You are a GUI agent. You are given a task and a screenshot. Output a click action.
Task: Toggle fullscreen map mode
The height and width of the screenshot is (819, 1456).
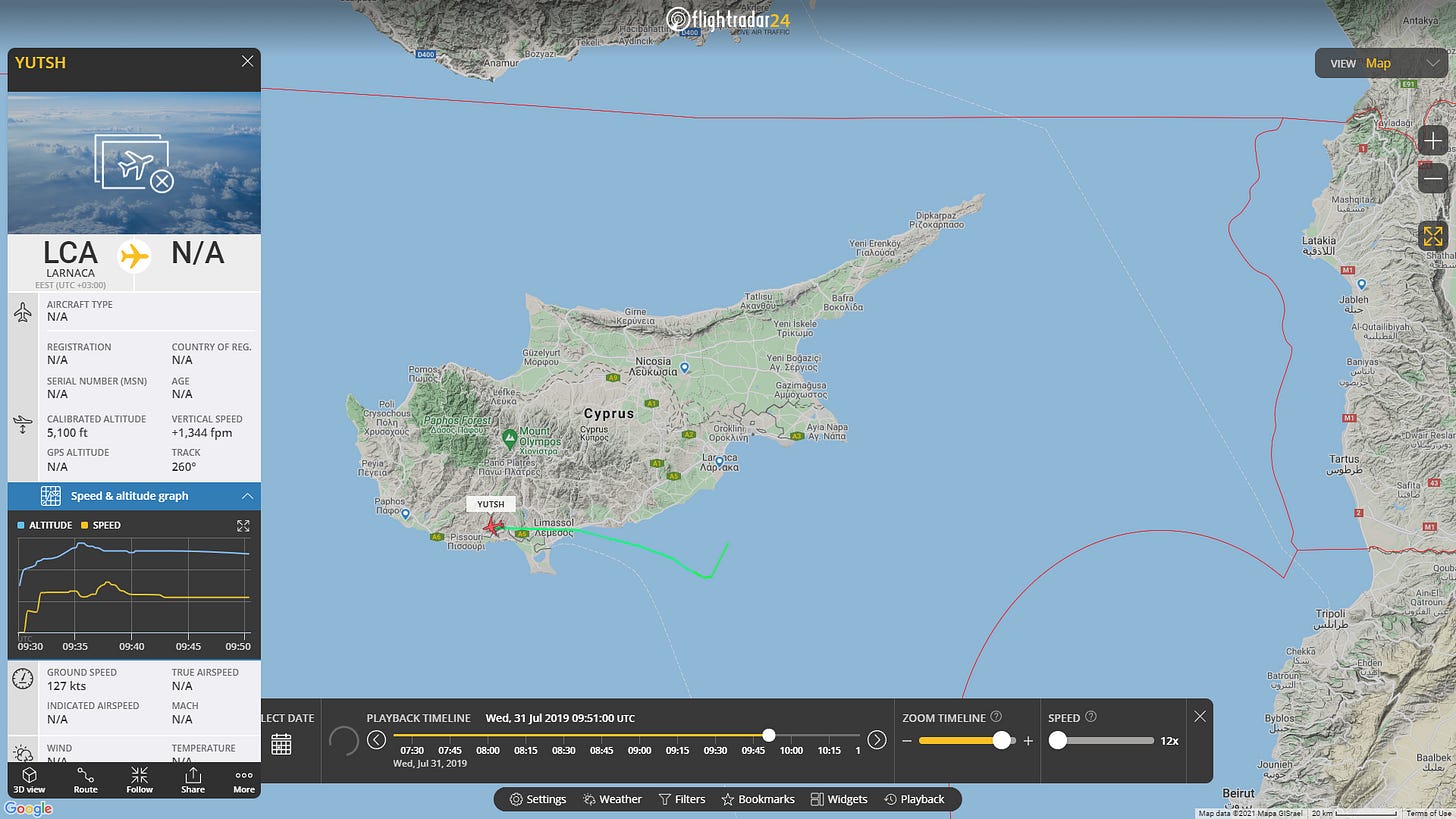(1433, 236)
